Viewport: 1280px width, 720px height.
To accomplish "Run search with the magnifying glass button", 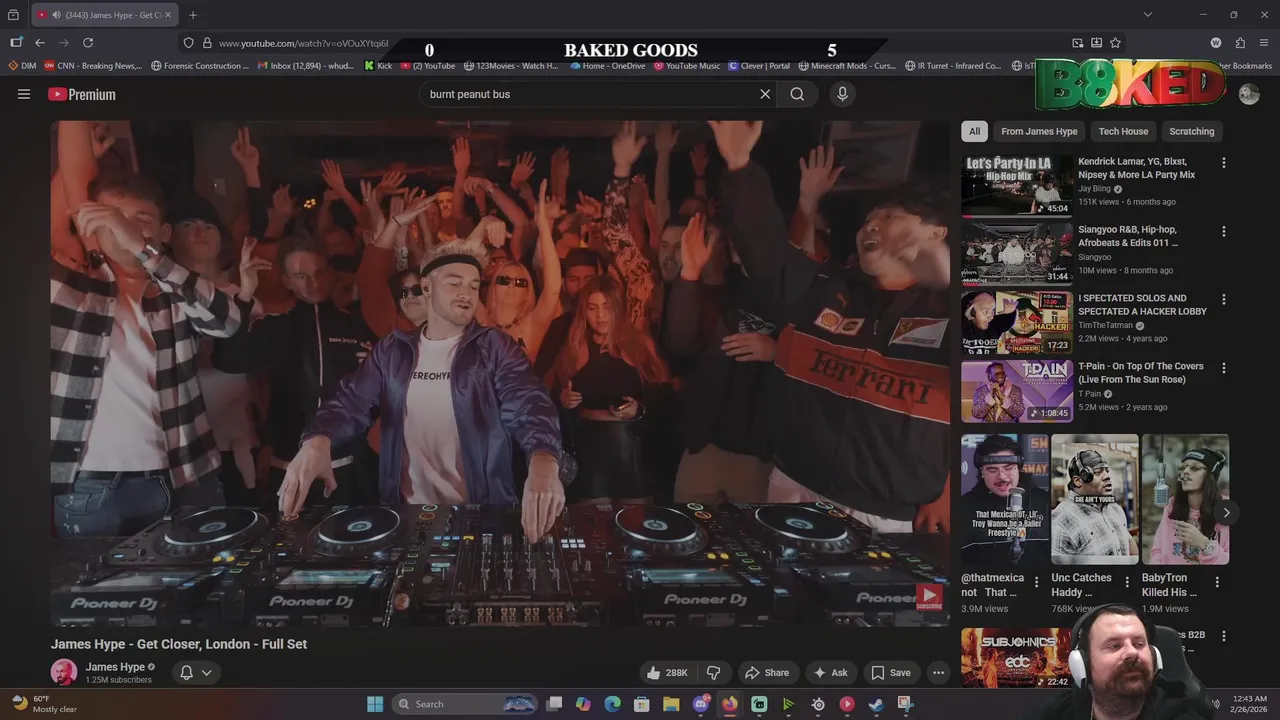I will pos(797,94).
